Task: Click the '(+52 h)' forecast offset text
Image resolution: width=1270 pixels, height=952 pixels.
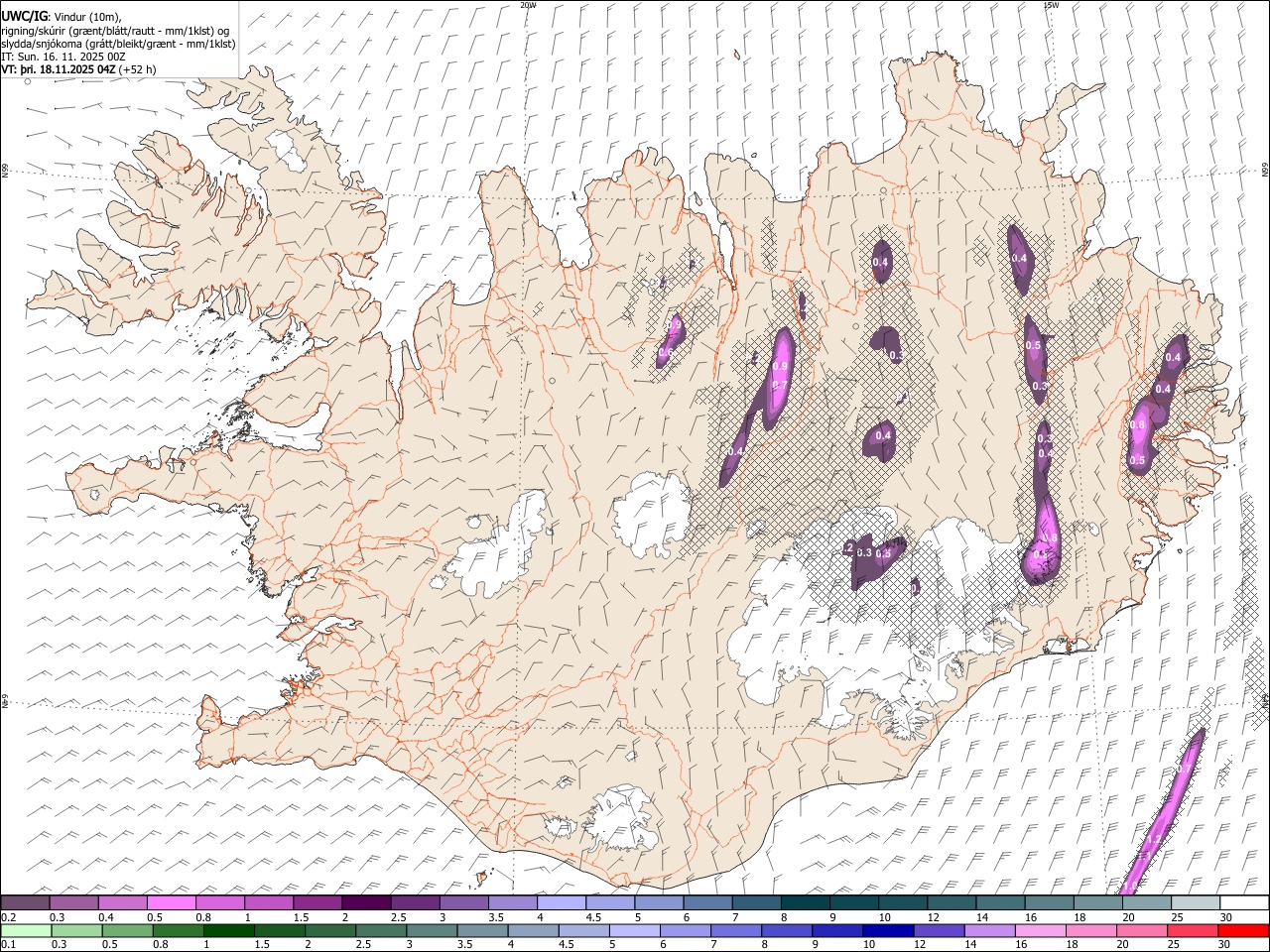Action: pyautogui.click(x=137, y=69)
